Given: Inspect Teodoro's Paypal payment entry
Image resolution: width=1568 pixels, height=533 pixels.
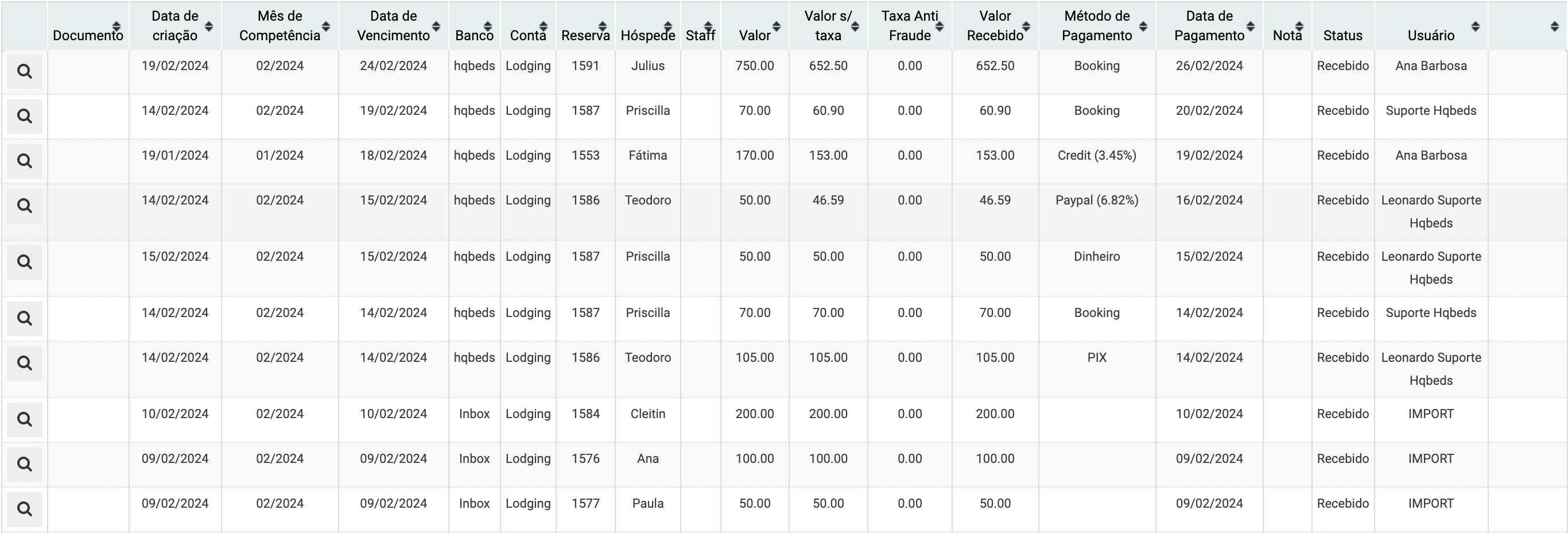Looking at the screenshot, I should [x=24, y=207].
